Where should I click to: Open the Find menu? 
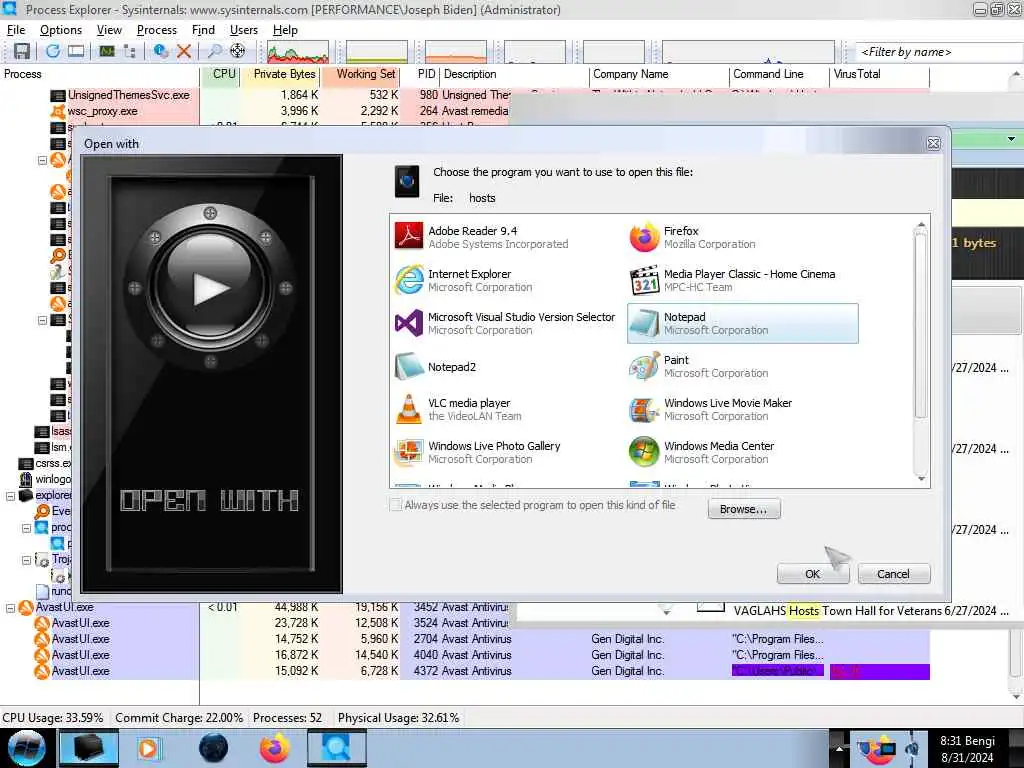click(203, 30)
